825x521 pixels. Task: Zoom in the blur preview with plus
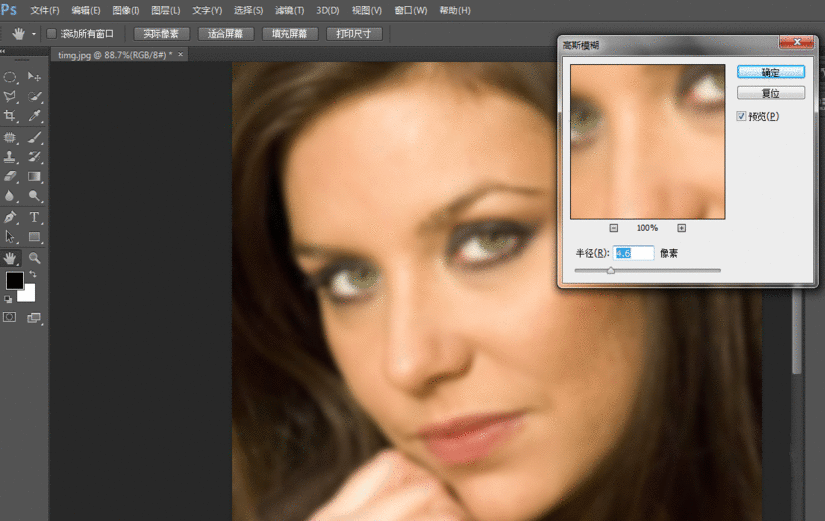pyautogui.click(x=682, y=228)
